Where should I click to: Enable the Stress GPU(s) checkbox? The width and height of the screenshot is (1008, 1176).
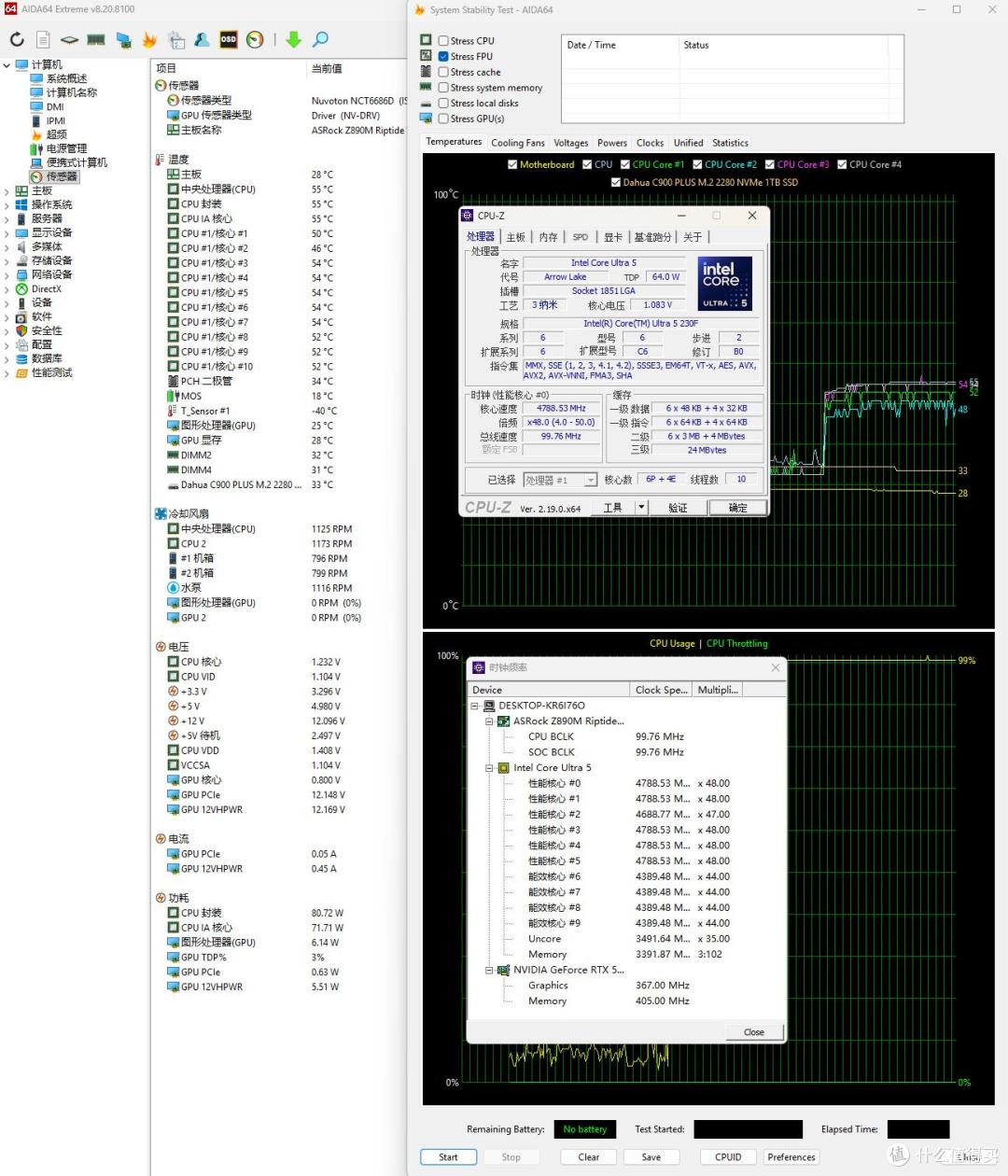point(443,119)
